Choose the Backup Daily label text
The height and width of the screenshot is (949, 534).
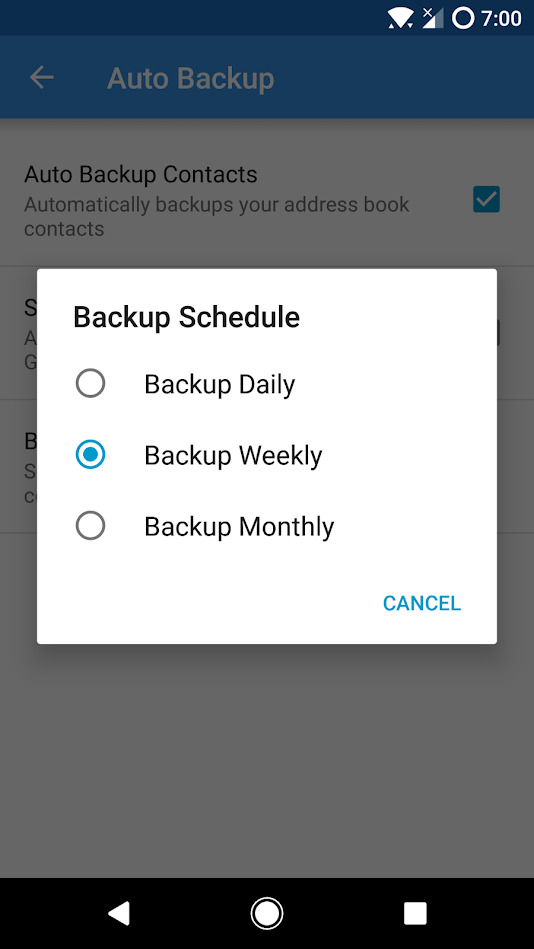click(x=220, y=384)
